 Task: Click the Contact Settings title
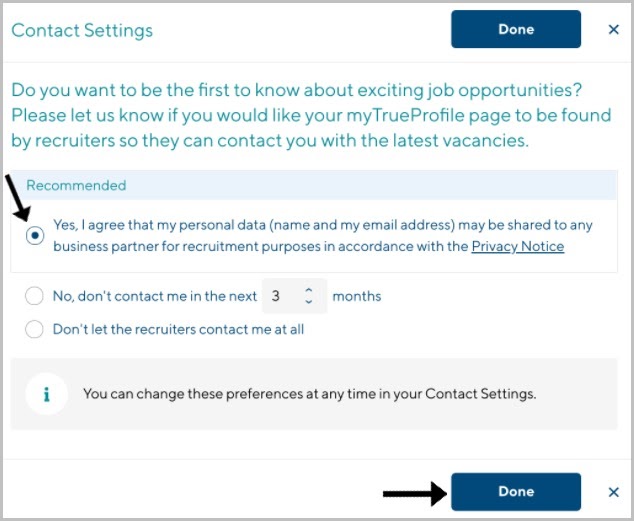pos(82,31)
